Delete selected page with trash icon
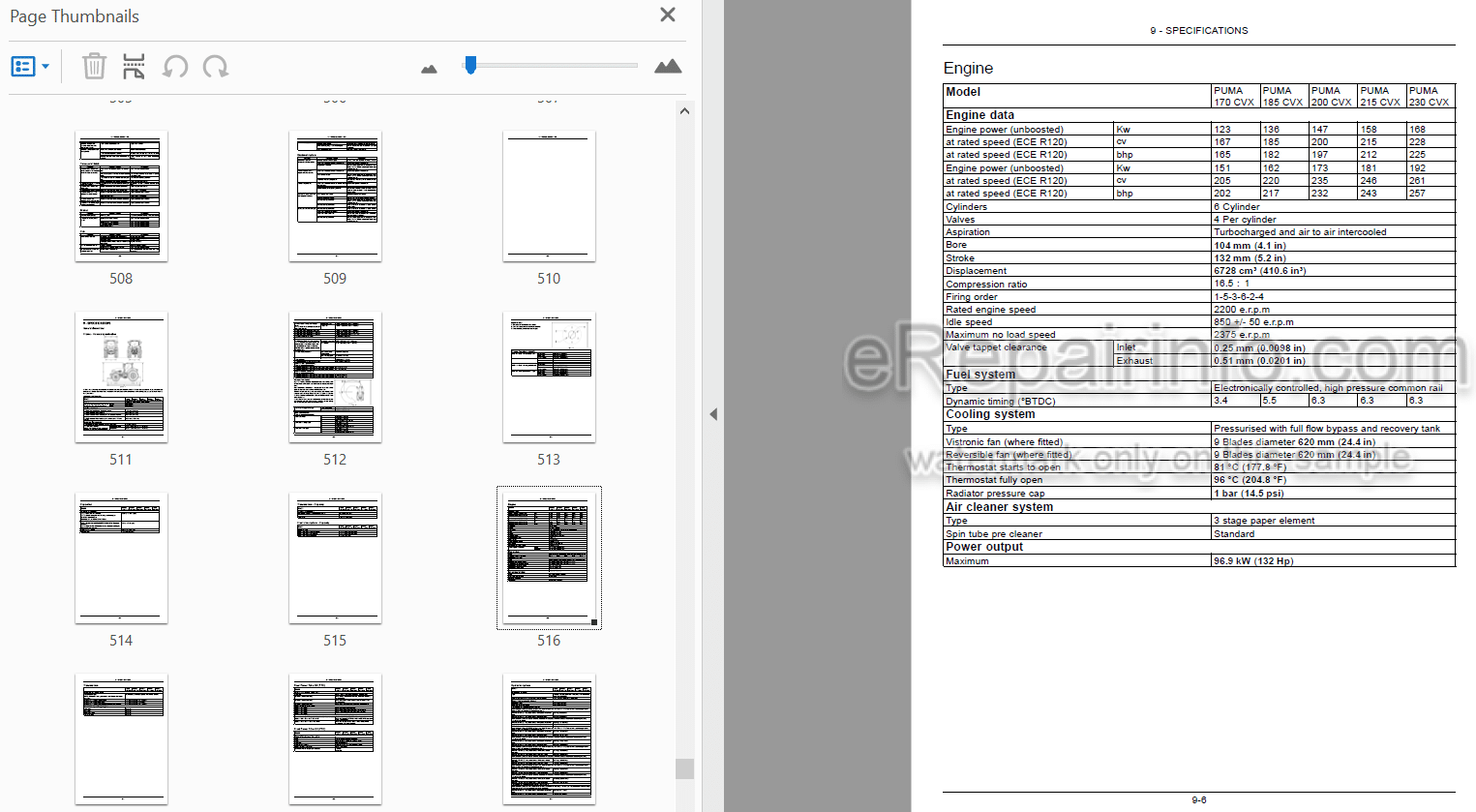Viewport: 1476px width, 812px height. (x=94, y=66)
